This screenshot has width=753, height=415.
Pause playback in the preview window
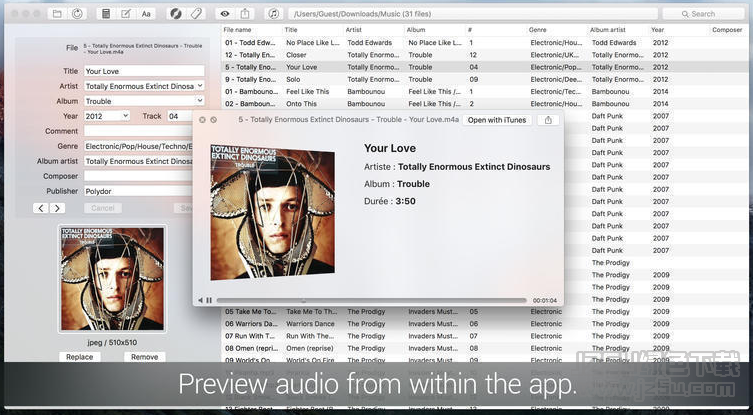point(209,300)
